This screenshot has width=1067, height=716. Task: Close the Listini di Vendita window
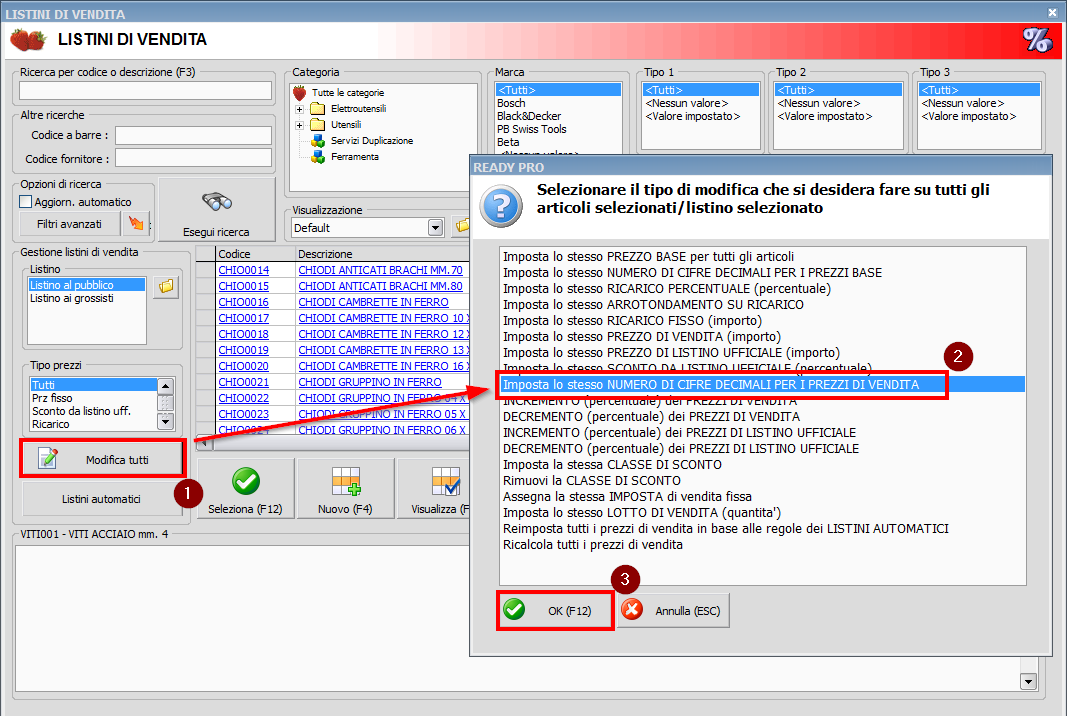click(1052, 12)
